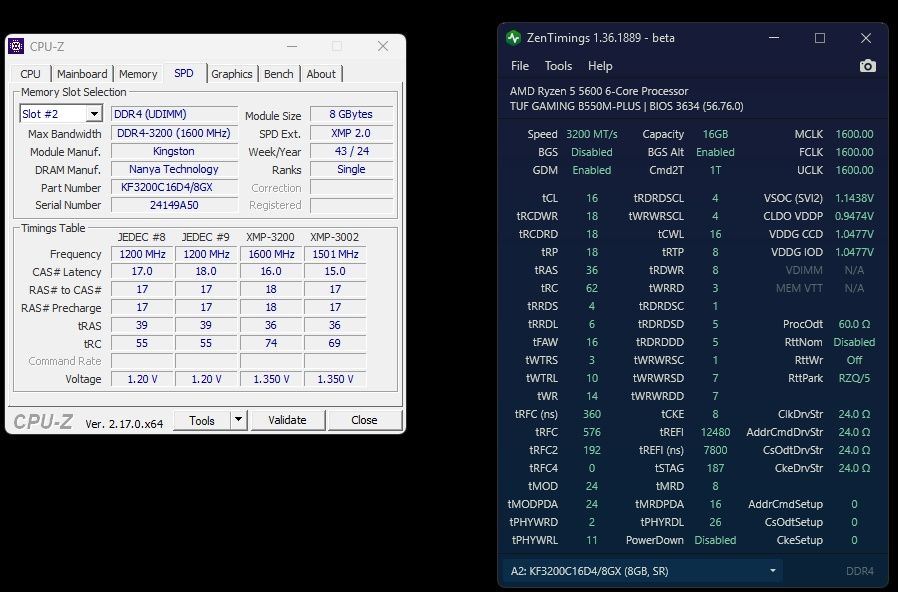Click the BGS Alt Enabled value
This screenshot has width=898, height=592.
(715, 152)
